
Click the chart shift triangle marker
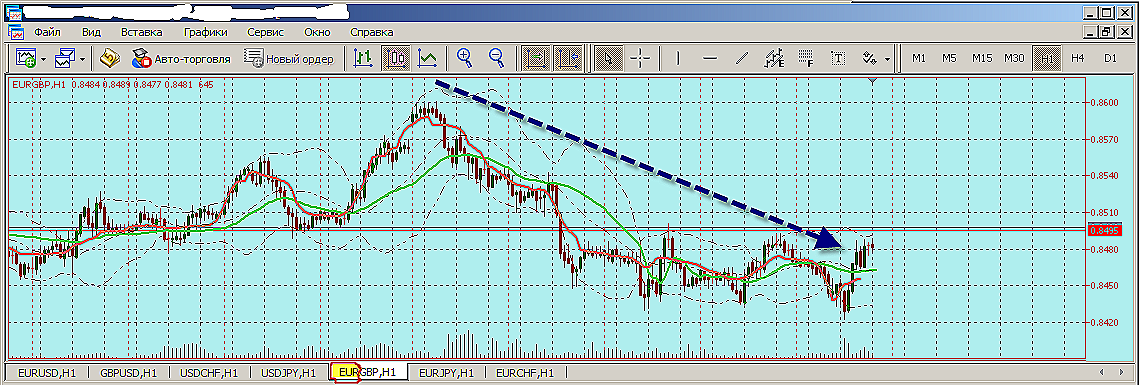point(872,81)
